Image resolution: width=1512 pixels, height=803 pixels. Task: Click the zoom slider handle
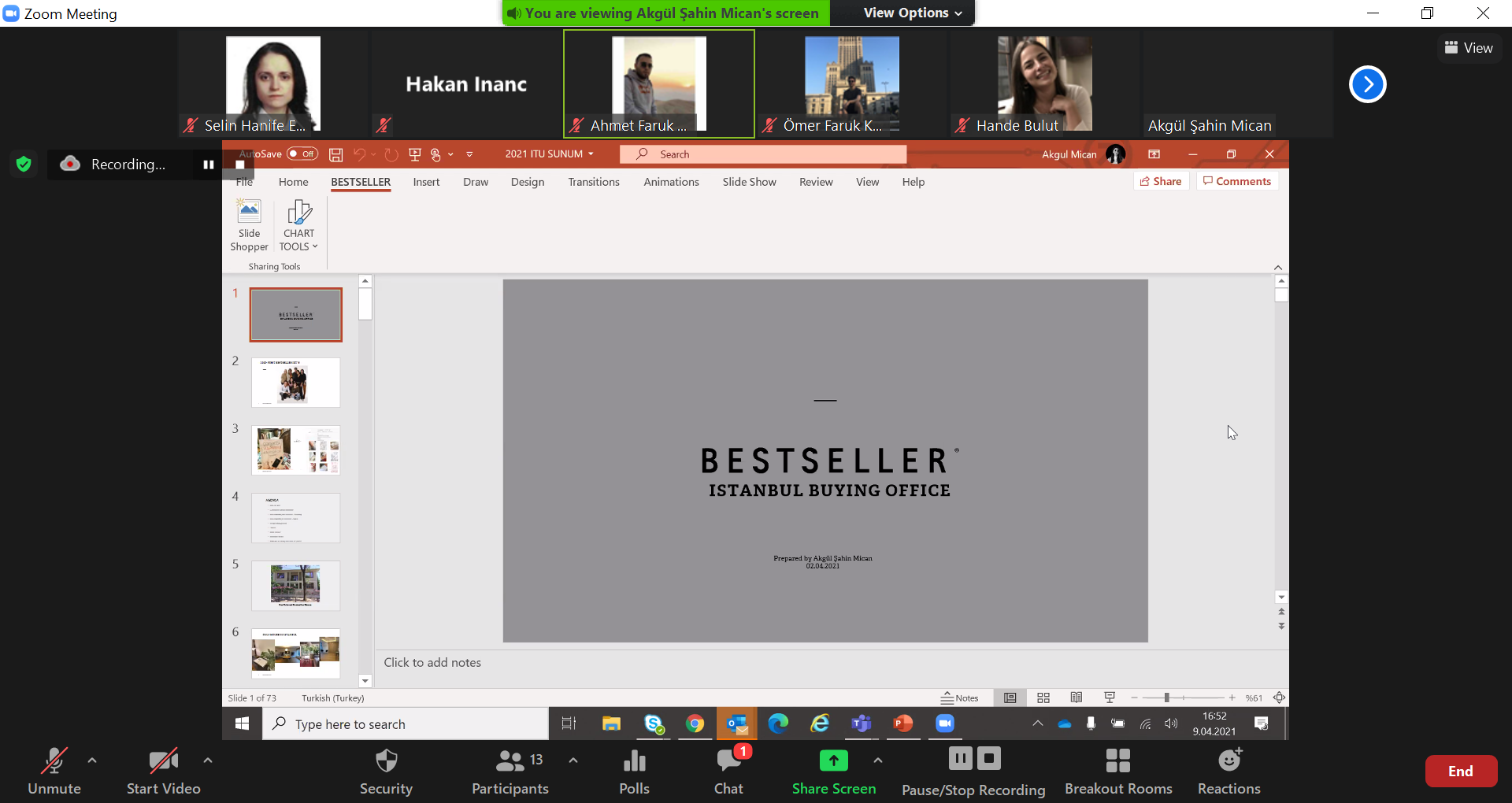pyautogui.click(x=1167, y=698)
